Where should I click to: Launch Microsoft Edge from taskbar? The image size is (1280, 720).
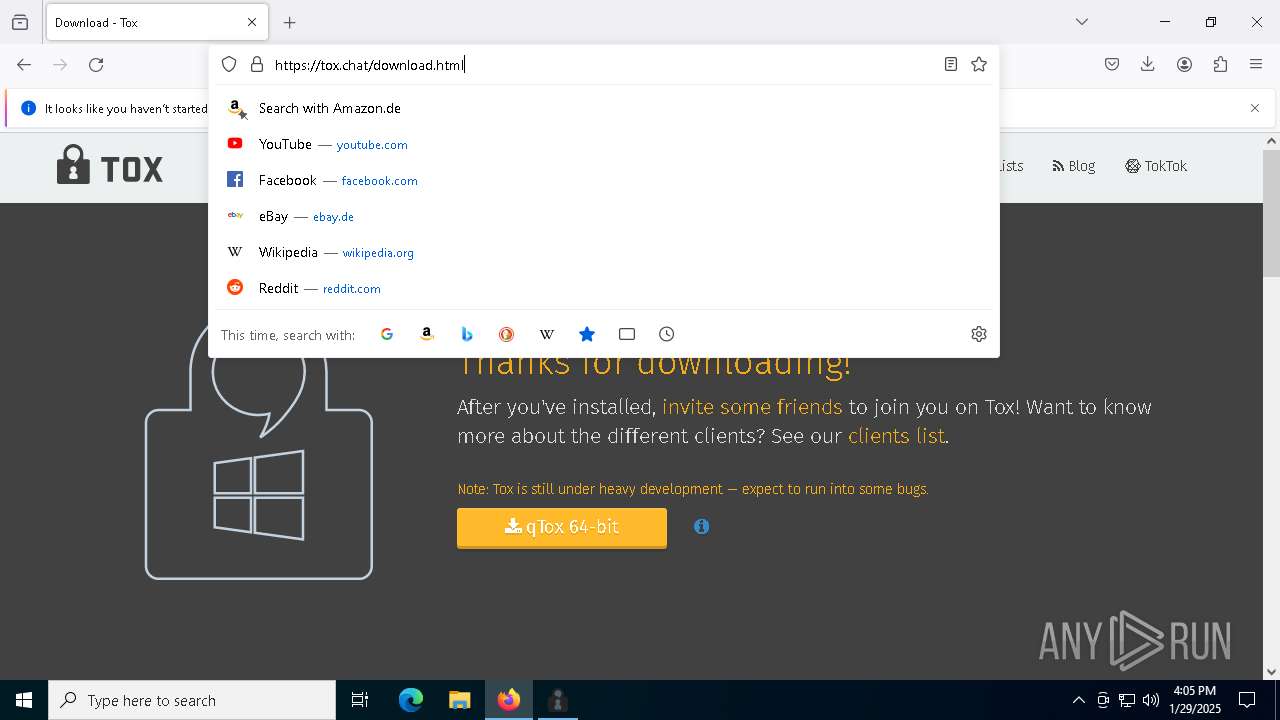click(x=411, y=700)
